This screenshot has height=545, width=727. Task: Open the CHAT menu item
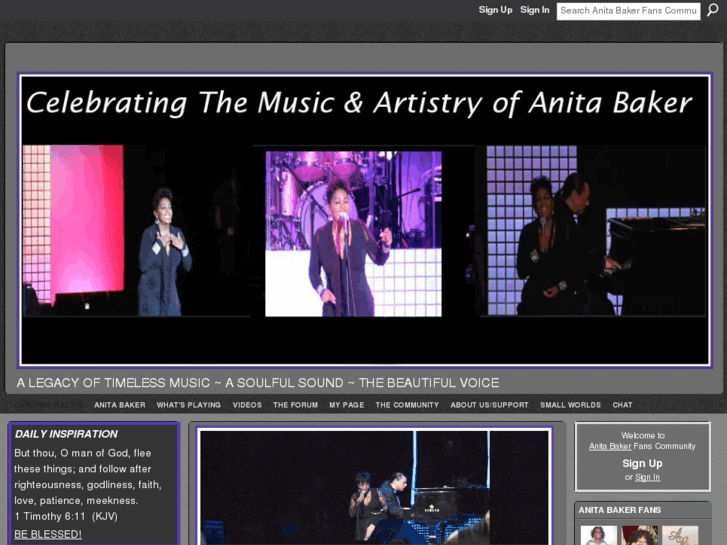tap(622, 405)
